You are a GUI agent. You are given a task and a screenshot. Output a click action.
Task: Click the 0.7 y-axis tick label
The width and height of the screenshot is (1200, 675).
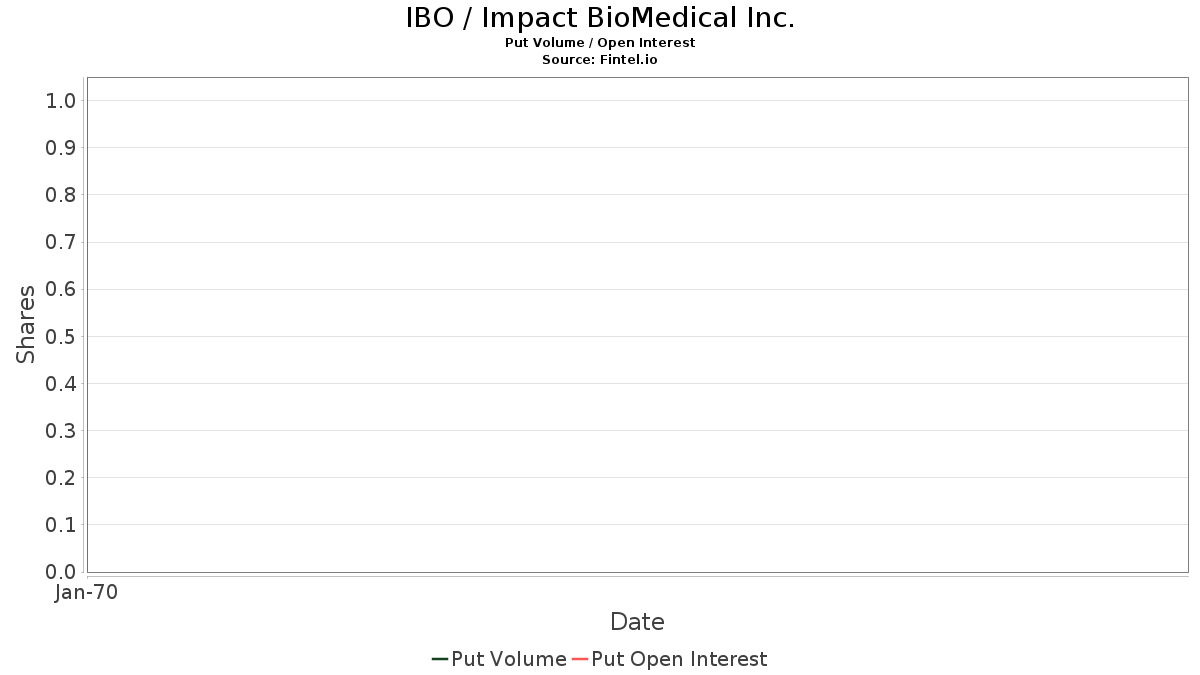[x=61, y=242]
